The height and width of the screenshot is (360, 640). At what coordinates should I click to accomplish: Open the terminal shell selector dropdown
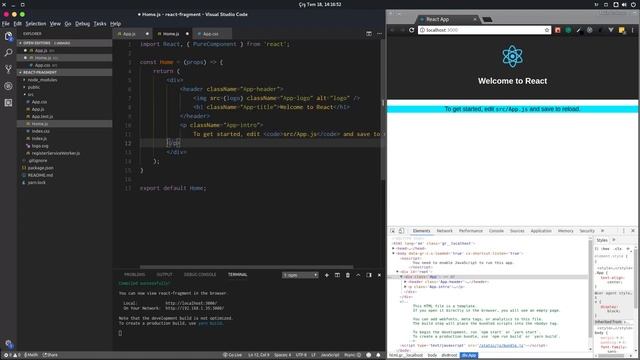(300, 275)
